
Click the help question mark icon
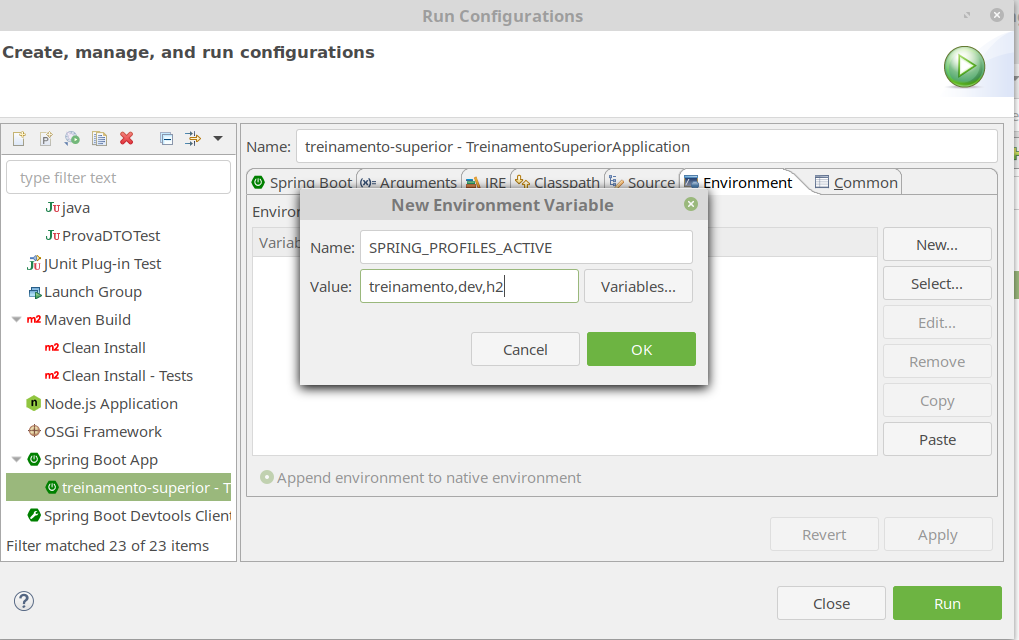click(x=24, y=600)
